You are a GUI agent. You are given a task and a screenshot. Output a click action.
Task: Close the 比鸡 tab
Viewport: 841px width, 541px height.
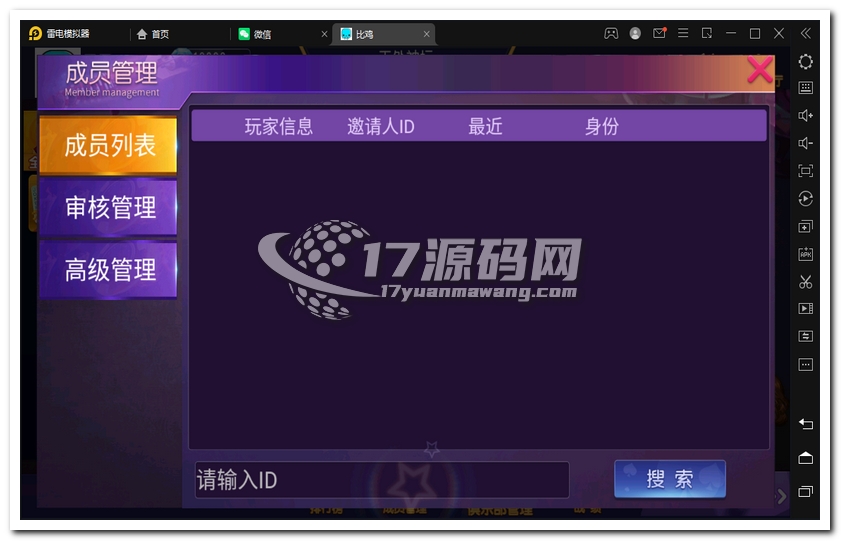click(426, 34)
